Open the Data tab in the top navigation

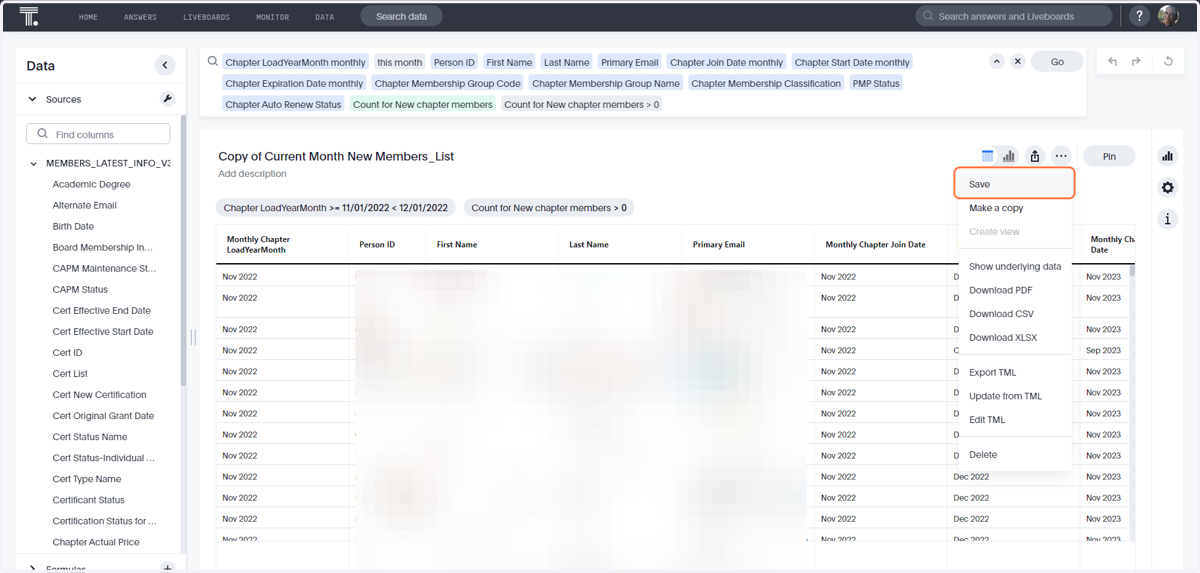tap(325, 17)
